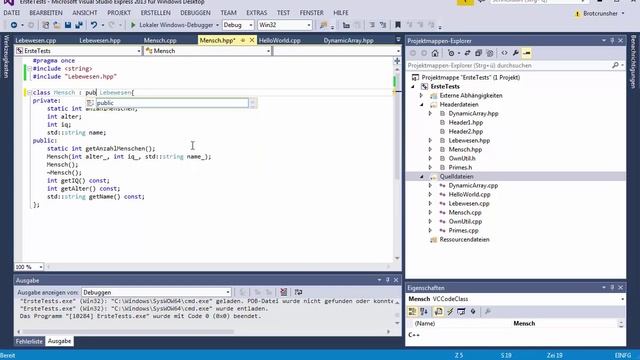The width and height of the screenshot is (640, 360).
Task: Click the Categorized view icon in Eigenschaften
Action: point(412,311)
